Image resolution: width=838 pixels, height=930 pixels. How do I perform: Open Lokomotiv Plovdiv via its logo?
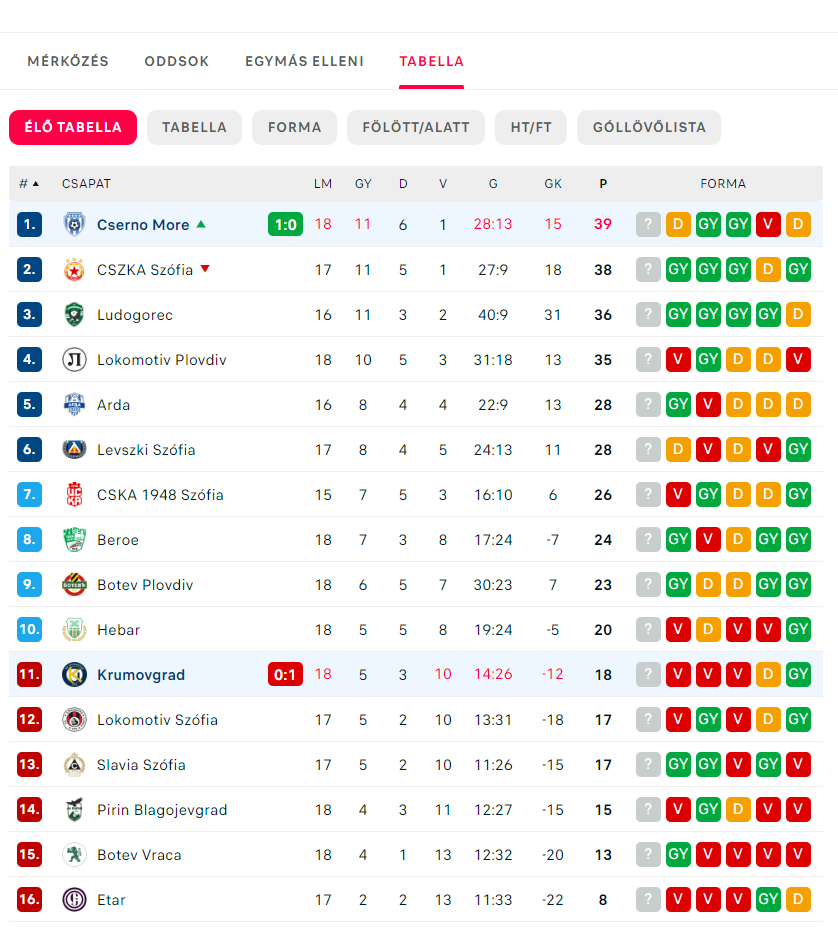(x=74, y=360)
